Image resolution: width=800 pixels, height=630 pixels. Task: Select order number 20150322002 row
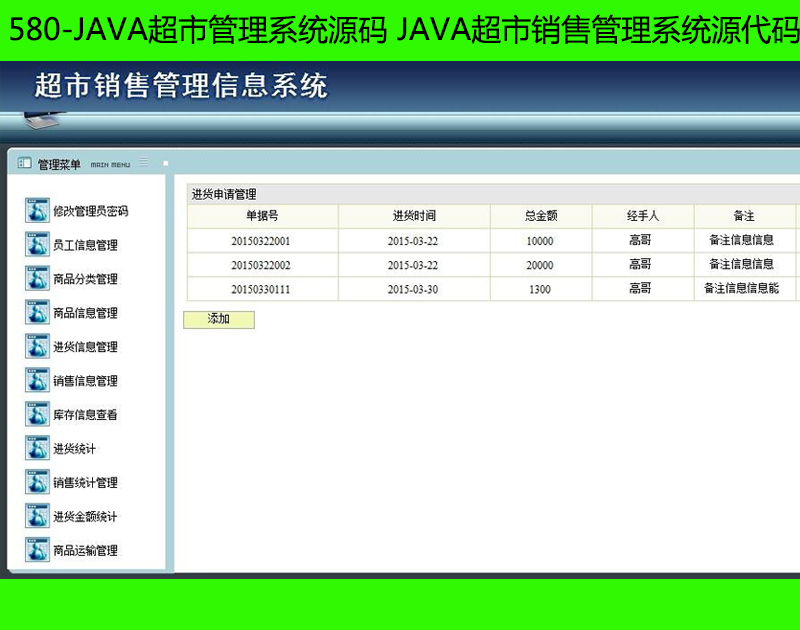(x=261, y=265)
